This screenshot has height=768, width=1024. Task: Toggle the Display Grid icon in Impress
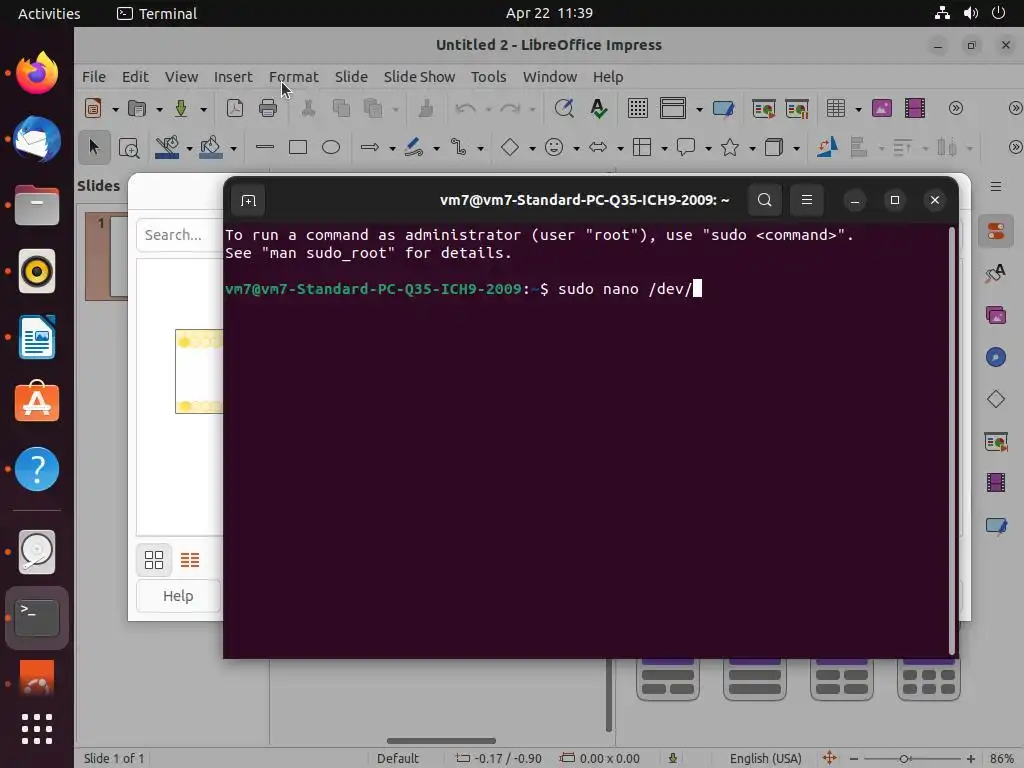click(x=637, y=108)
